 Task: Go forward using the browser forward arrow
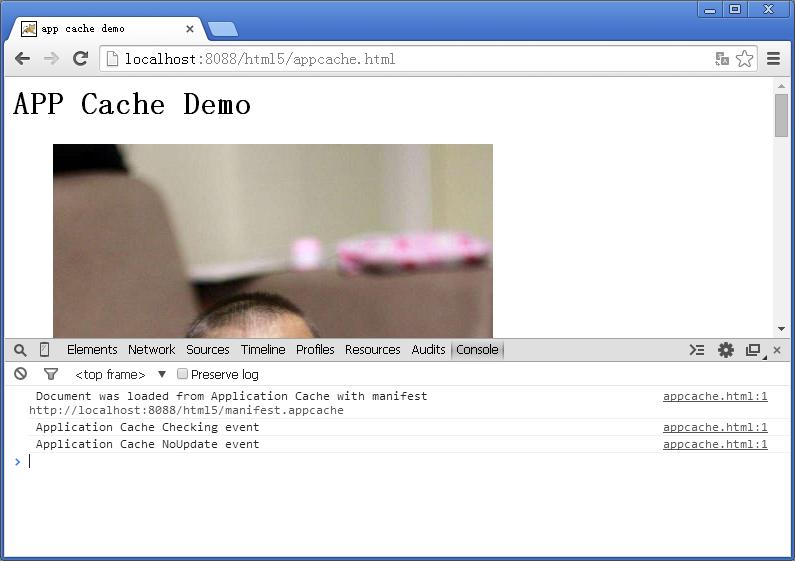(51, 59)
